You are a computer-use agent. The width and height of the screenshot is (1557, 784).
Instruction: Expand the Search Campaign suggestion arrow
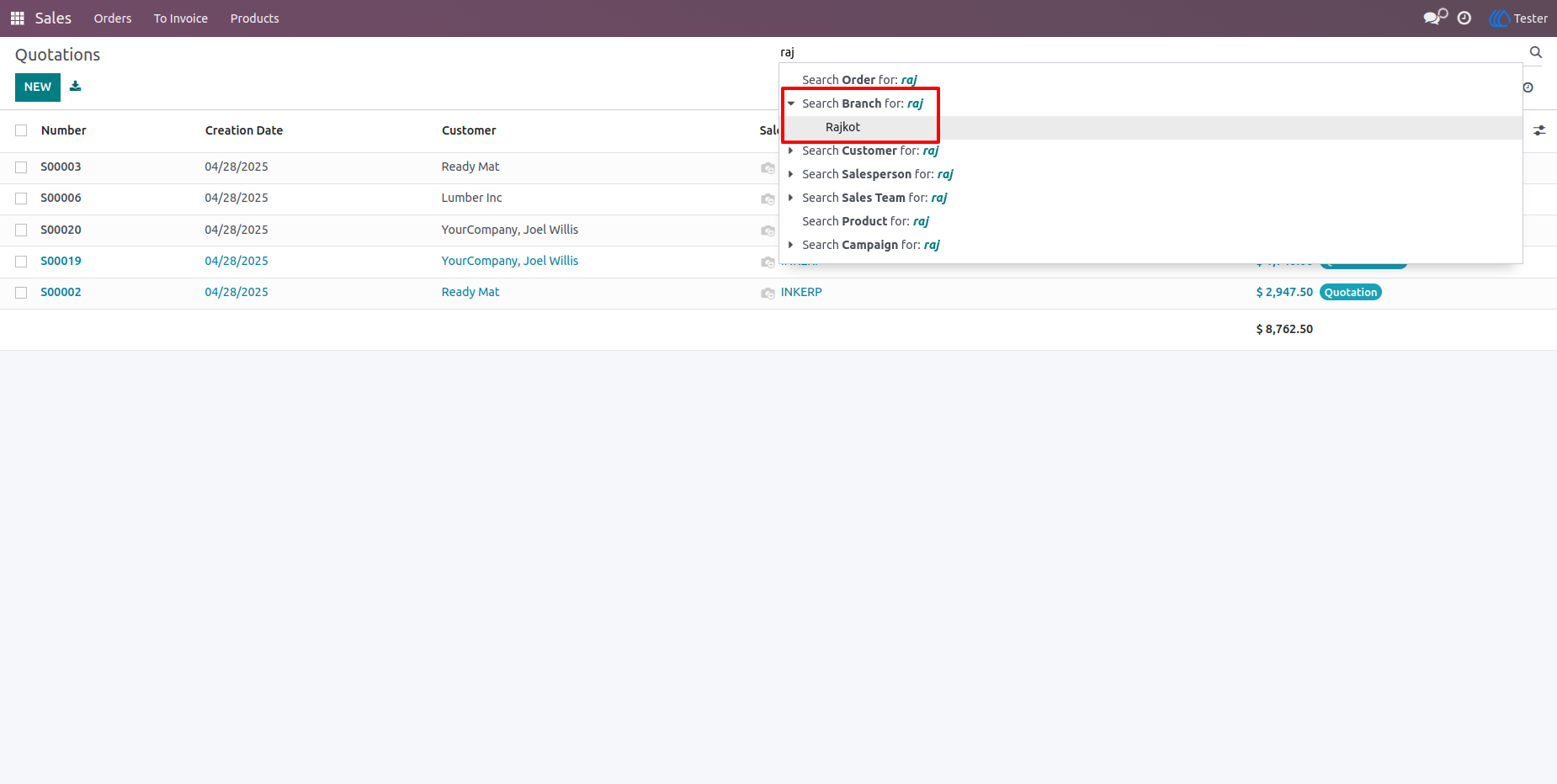click(791, 245)
